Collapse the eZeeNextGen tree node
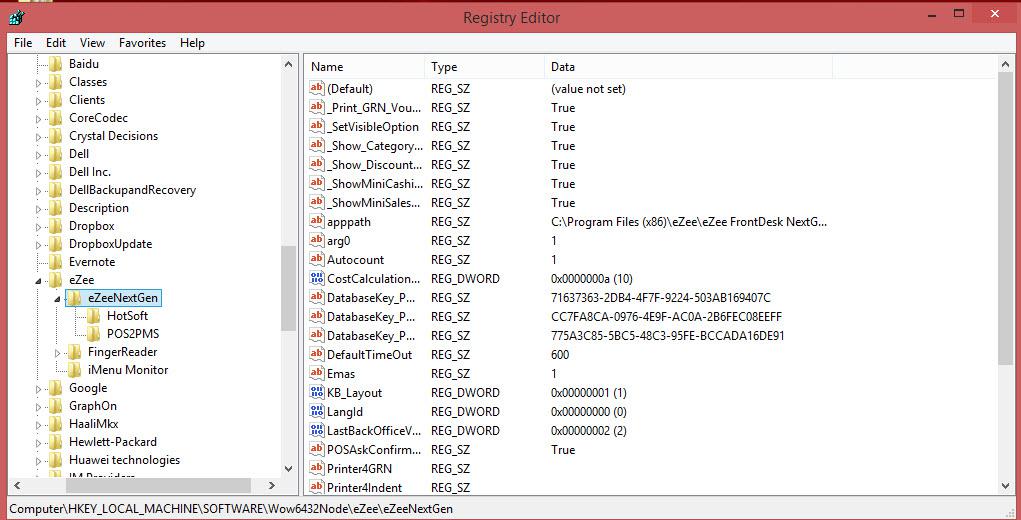The height and width of the screenshot is (520, 1021). 57,299
